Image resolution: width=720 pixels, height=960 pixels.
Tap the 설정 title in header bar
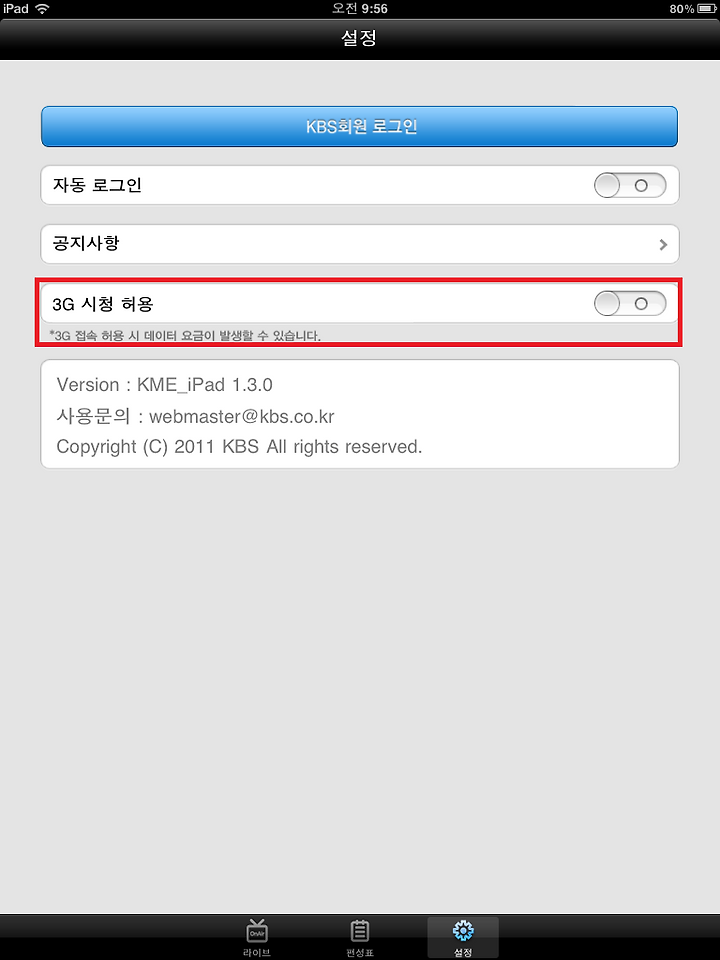pos(359,38)
